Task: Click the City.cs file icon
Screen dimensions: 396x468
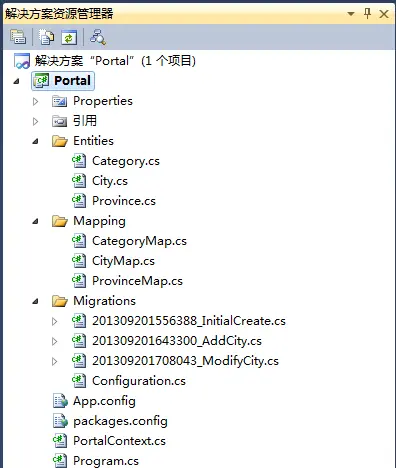Action: (79, 181)
